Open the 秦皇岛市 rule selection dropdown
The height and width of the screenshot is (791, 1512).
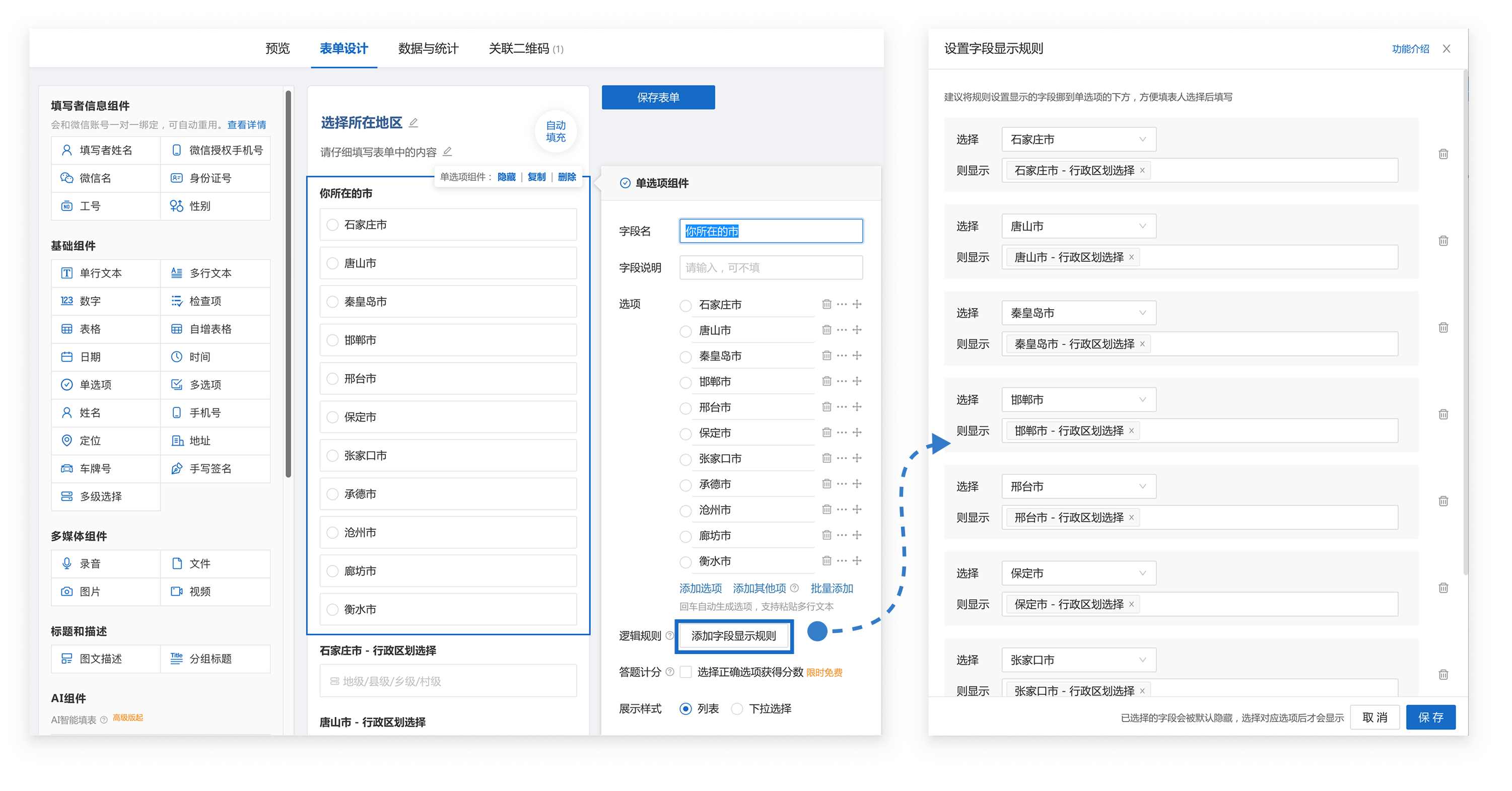[1078, 313]
